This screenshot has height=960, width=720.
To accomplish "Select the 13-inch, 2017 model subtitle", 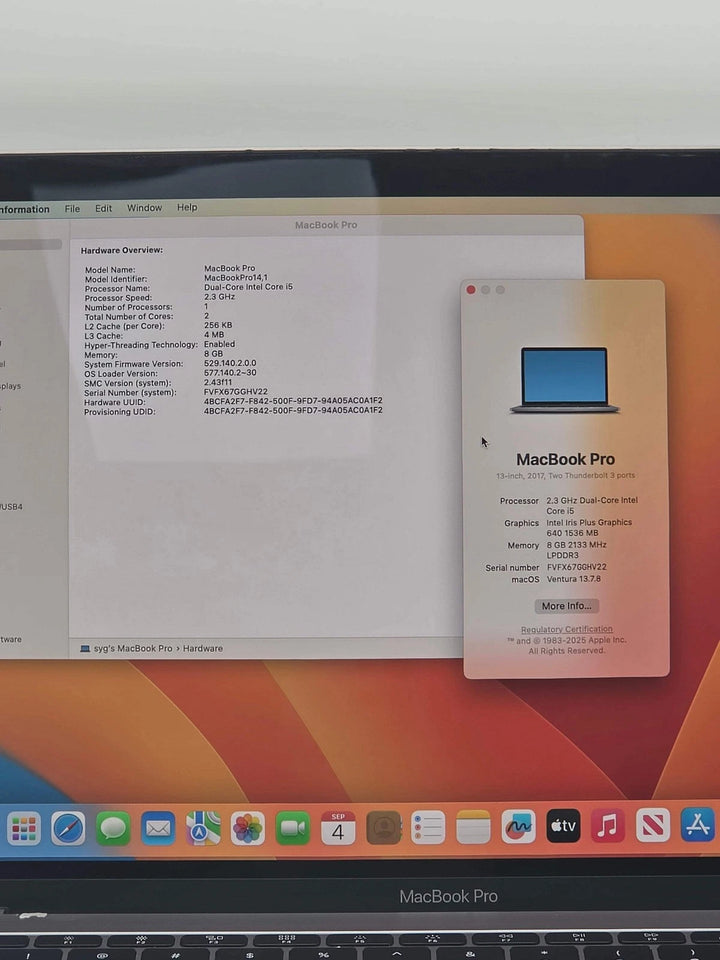I will (566, 476).
